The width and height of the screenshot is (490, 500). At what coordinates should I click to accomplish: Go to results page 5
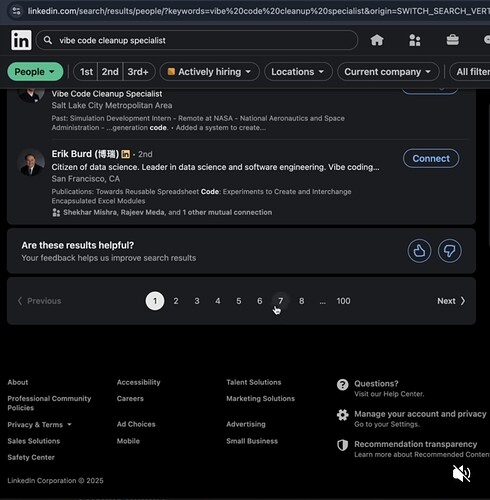point(239,301)
